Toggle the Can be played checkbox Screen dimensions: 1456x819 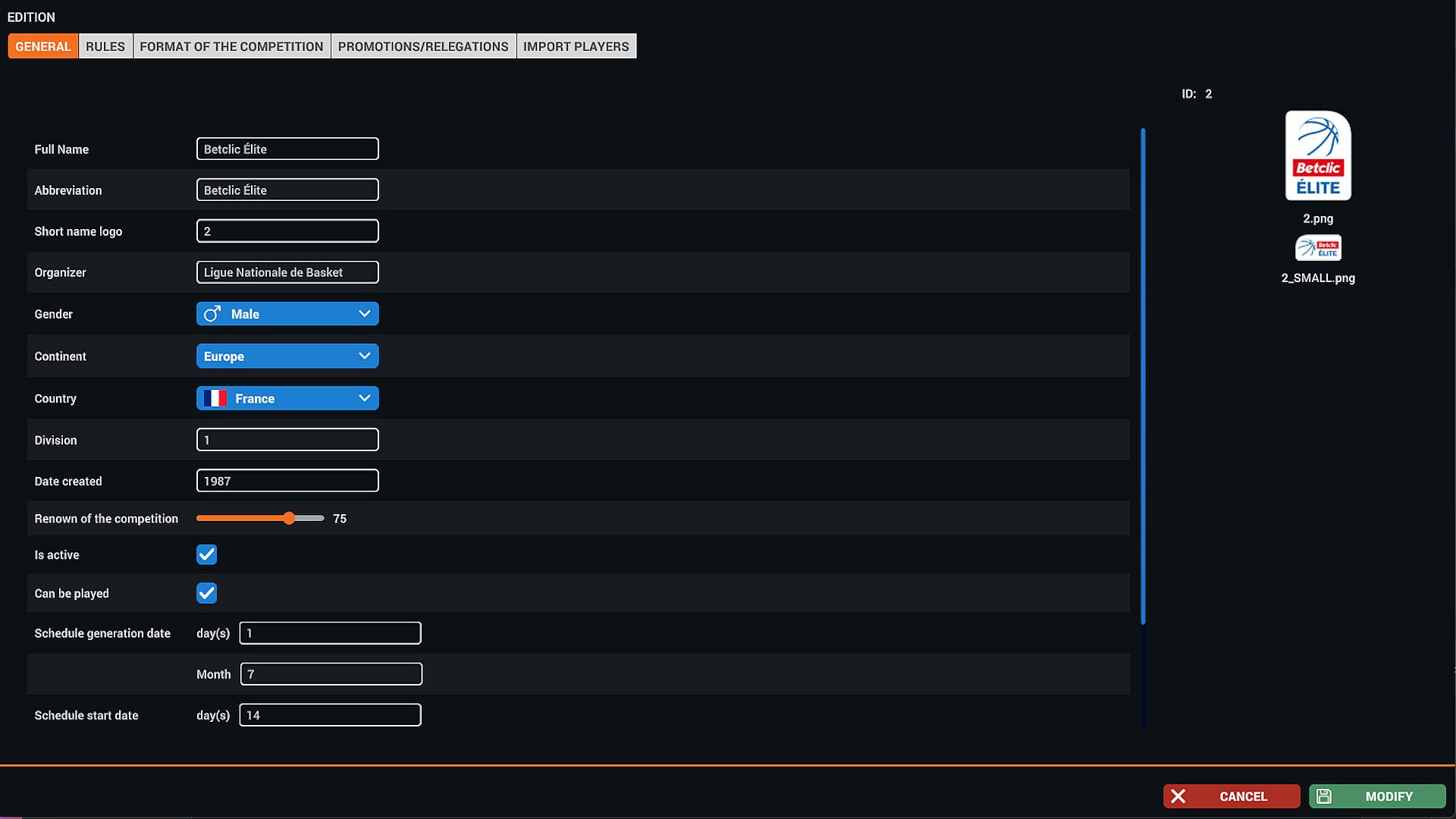tap(206, 593)
